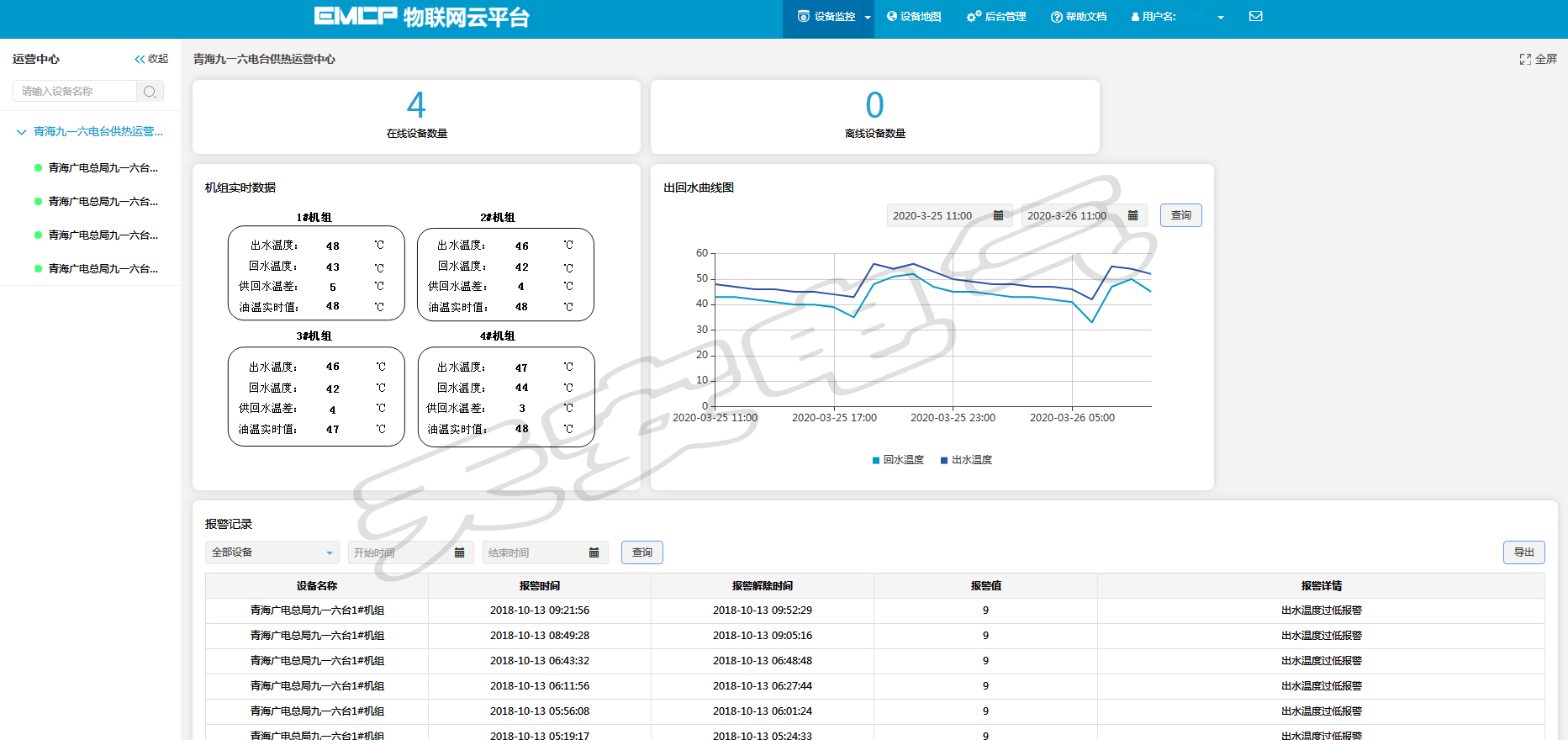1568x740 pixels.
Task: Open the 设备监控 menu in top navigation
Action: tap(826, 17)
